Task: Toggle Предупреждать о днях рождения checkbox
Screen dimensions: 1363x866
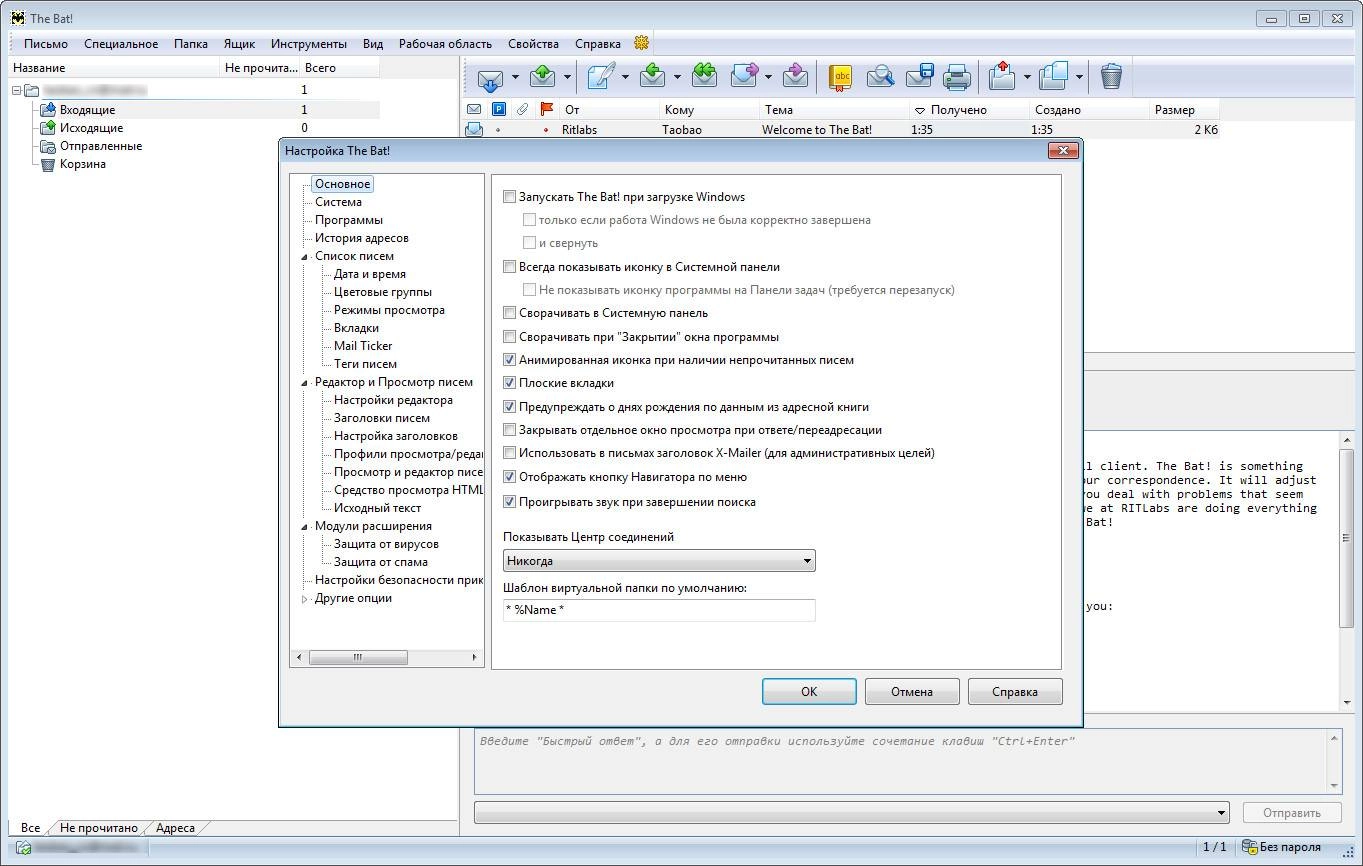Action: coord(510,407)
